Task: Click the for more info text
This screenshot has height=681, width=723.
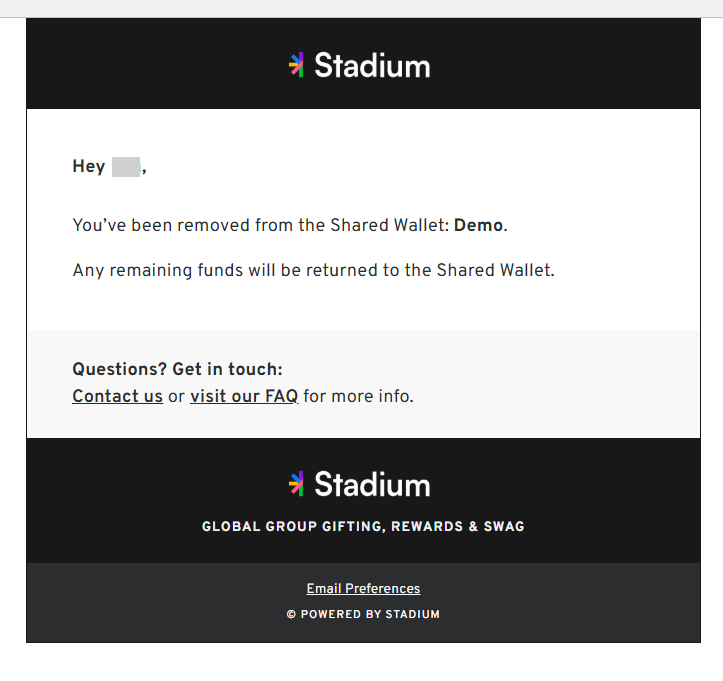Action: click(359, 396)
